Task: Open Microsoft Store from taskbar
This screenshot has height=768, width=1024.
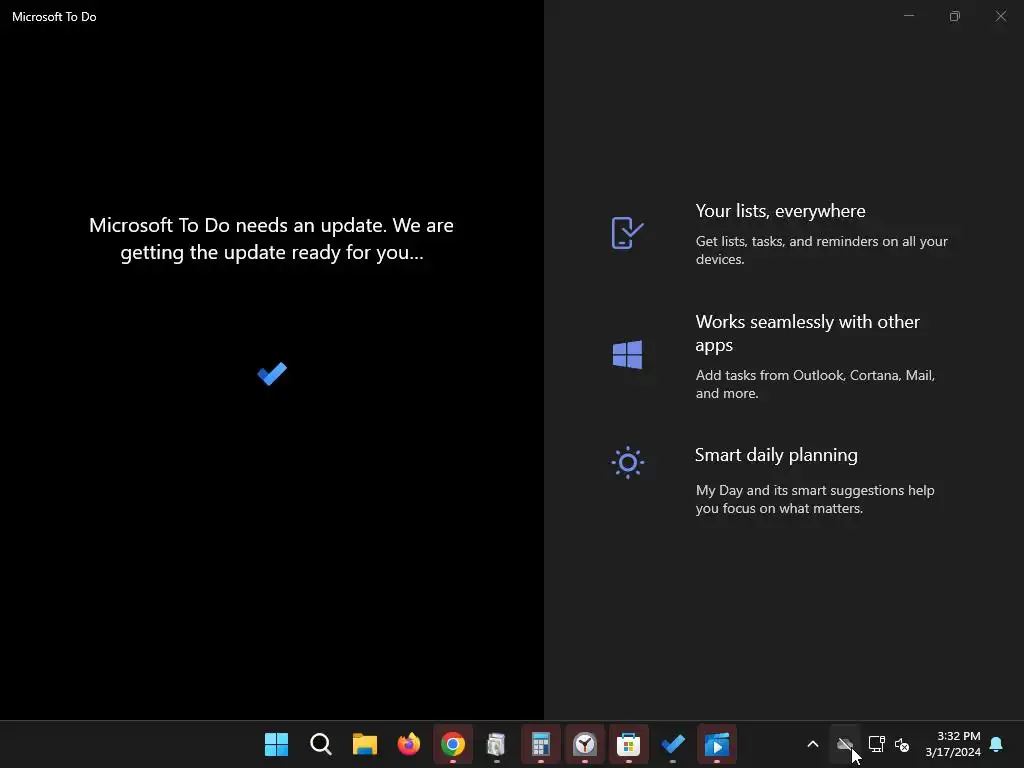Action: pyautogui.click(x=628, y=744)
